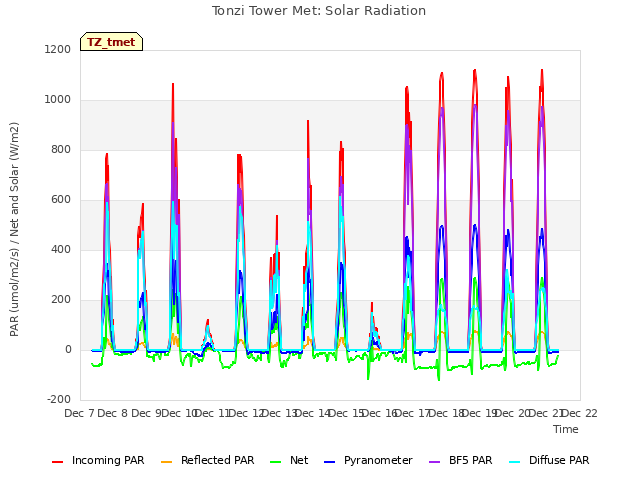
Task: Click the Dec 8 x-axis tick label
Action: click(113, 413)
